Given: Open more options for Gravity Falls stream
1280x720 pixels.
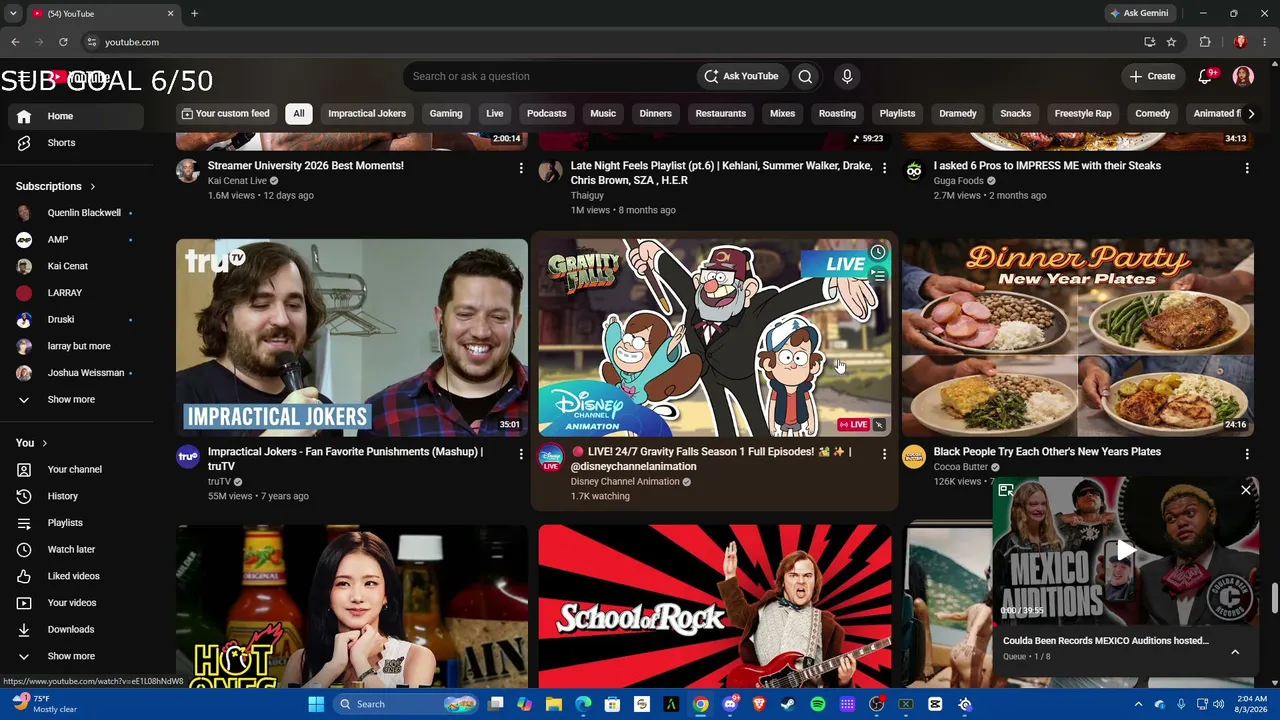Looking at the screenshot, I should click(884, 454).
